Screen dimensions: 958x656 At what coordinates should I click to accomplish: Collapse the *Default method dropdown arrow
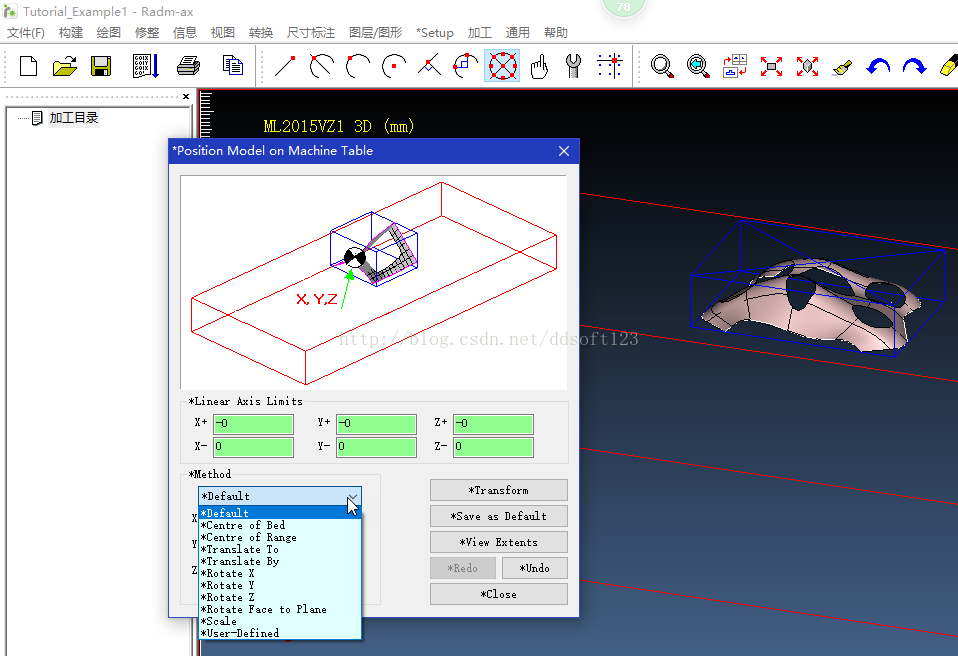tap(353, 496)
